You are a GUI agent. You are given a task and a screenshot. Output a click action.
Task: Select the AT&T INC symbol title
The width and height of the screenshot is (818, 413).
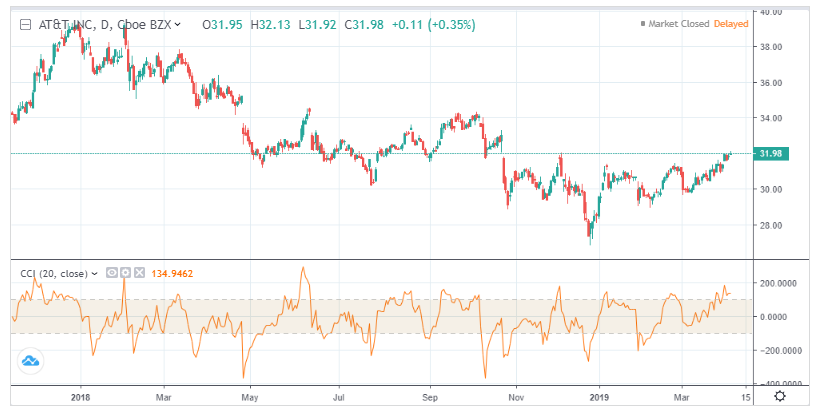71,23
